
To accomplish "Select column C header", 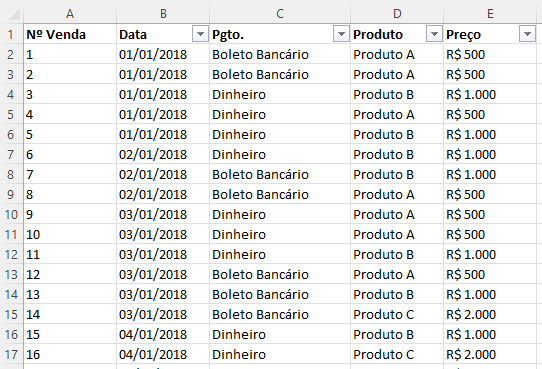I will [280, 14].
